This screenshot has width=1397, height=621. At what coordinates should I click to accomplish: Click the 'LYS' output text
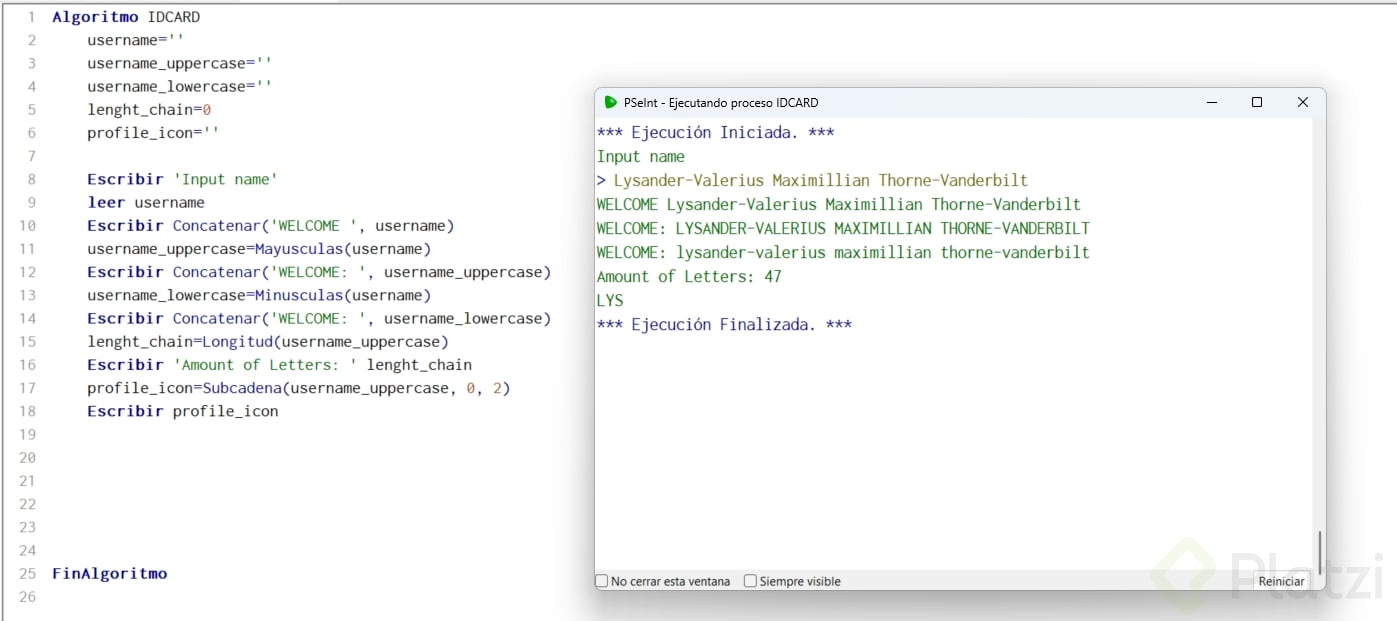click(x=610, y=300)
